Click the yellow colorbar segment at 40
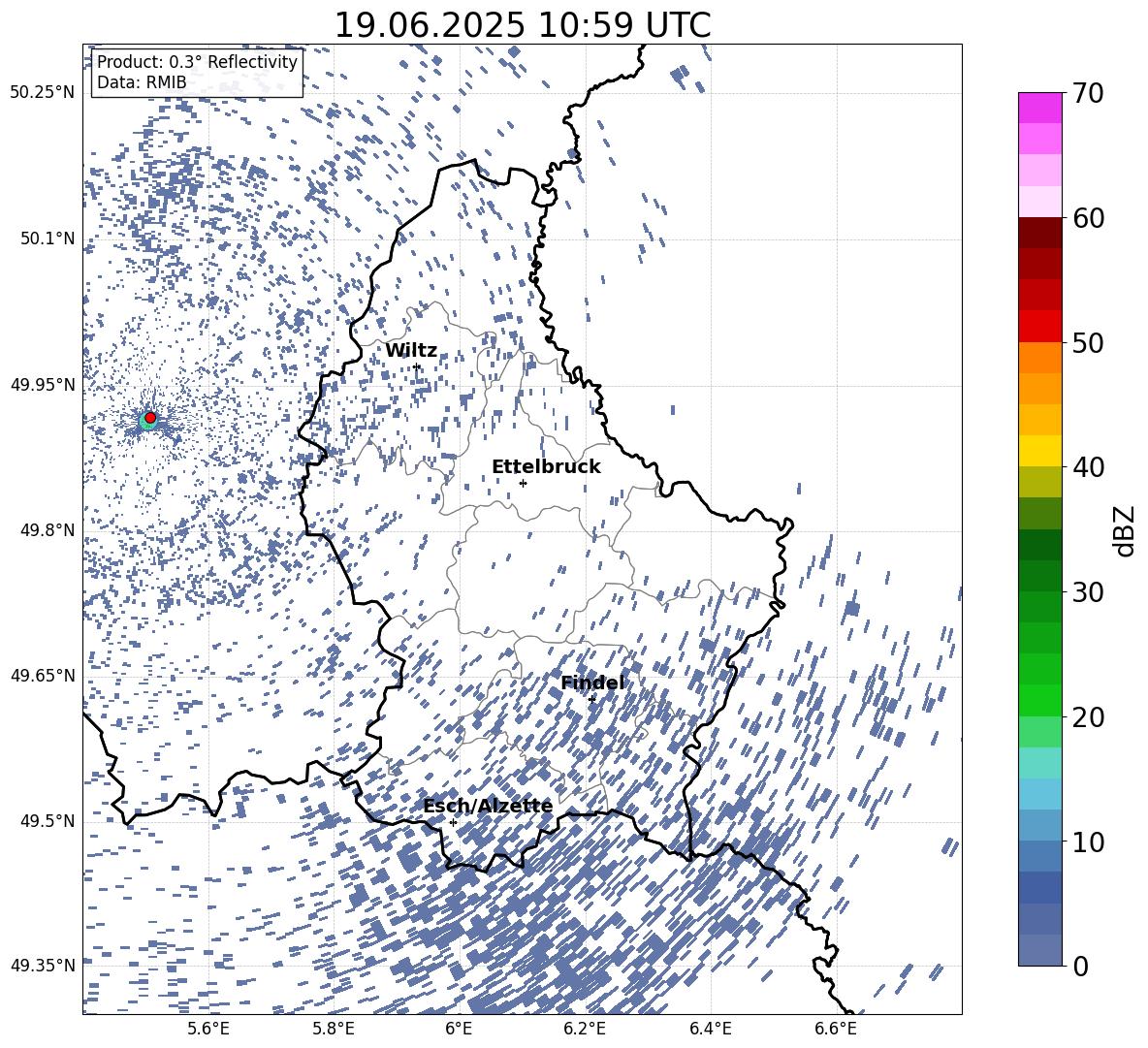 pos(1039,452)
